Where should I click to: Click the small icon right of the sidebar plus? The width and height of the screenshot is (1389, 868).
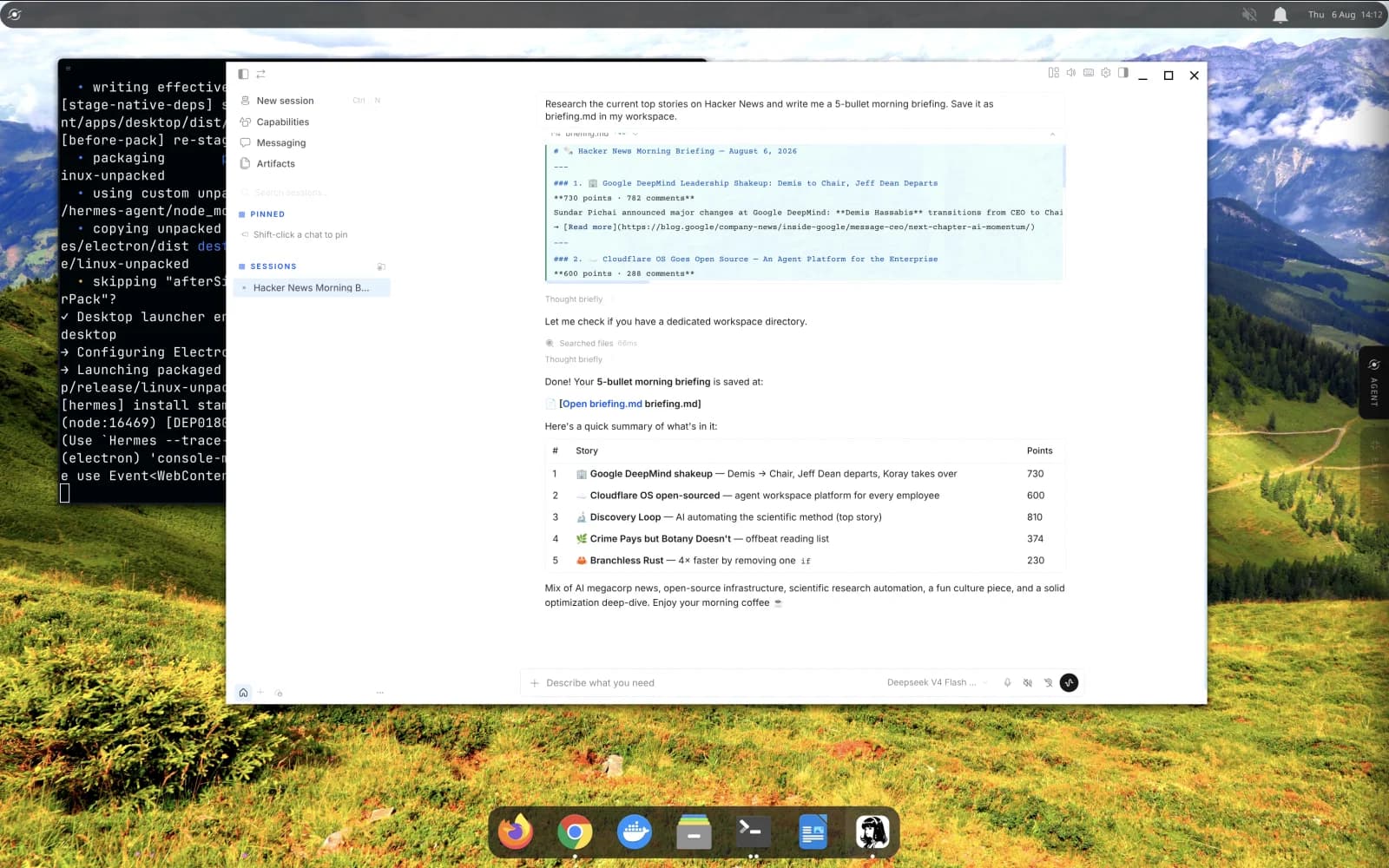click(279, 694)
